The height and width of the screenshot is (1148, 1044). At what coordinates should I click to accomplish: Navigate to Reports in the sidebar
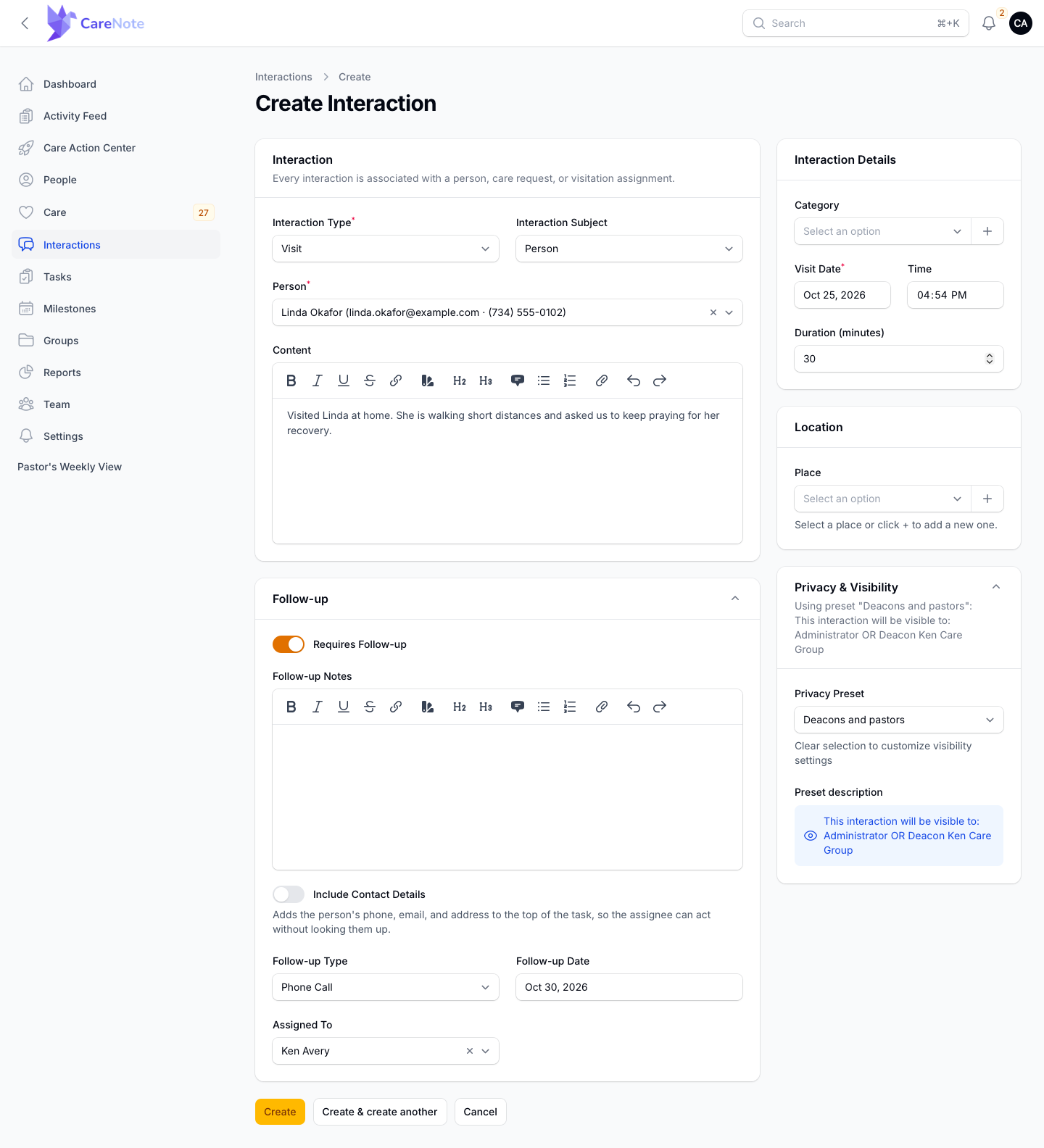[x=116, y=373]
